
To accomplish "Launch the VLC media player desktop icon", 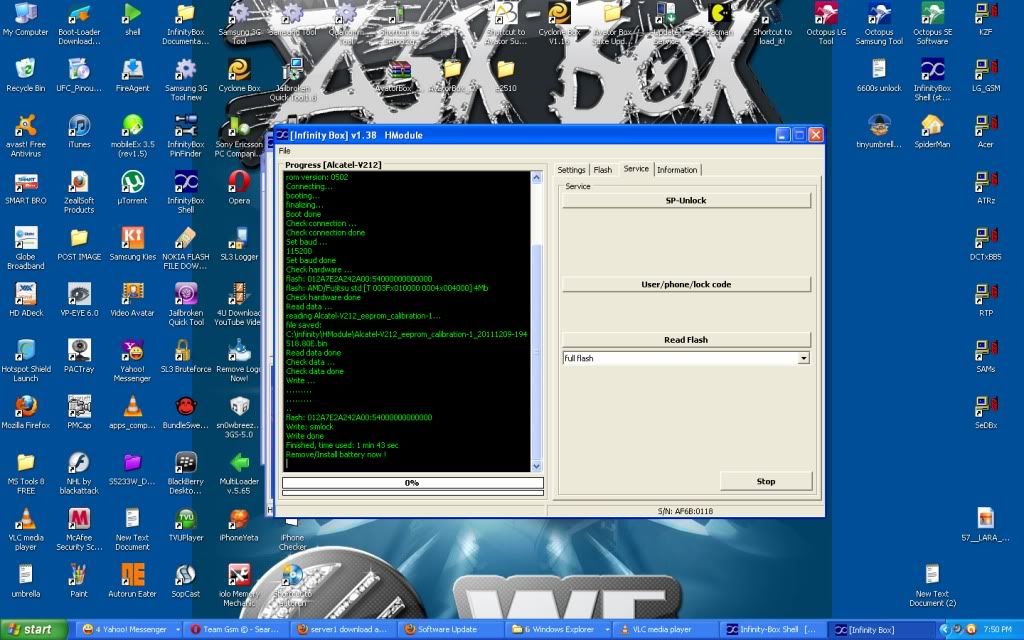I will [x=26, y=519].
